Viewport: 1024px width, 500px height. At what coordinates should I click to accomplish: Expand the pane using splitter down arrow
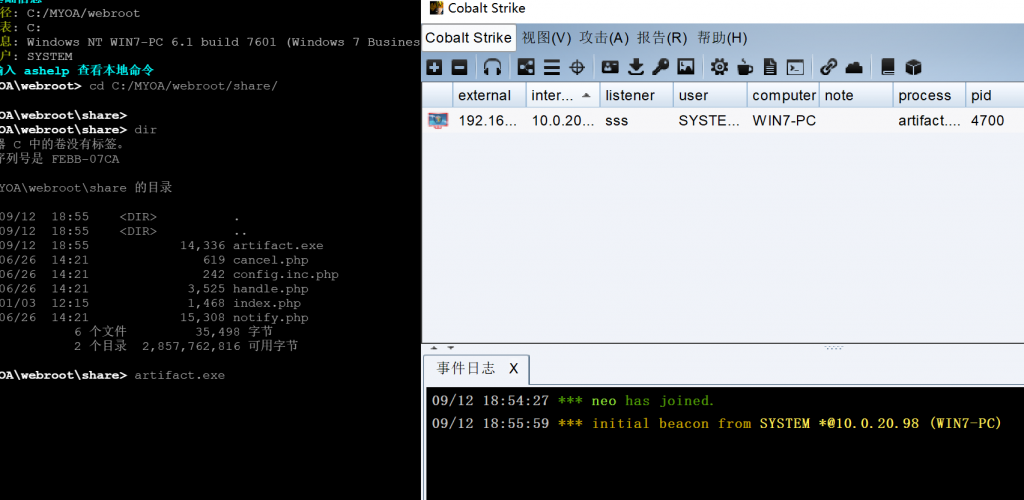click(x=450, y=348)
